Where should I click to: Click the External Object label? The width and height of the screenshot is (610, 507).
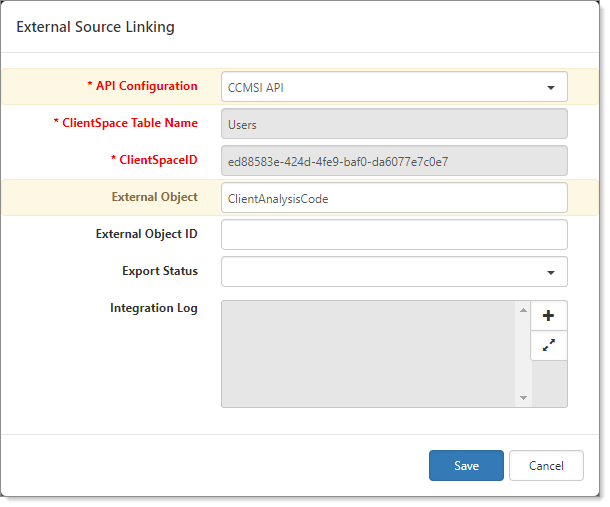point(155,197)
